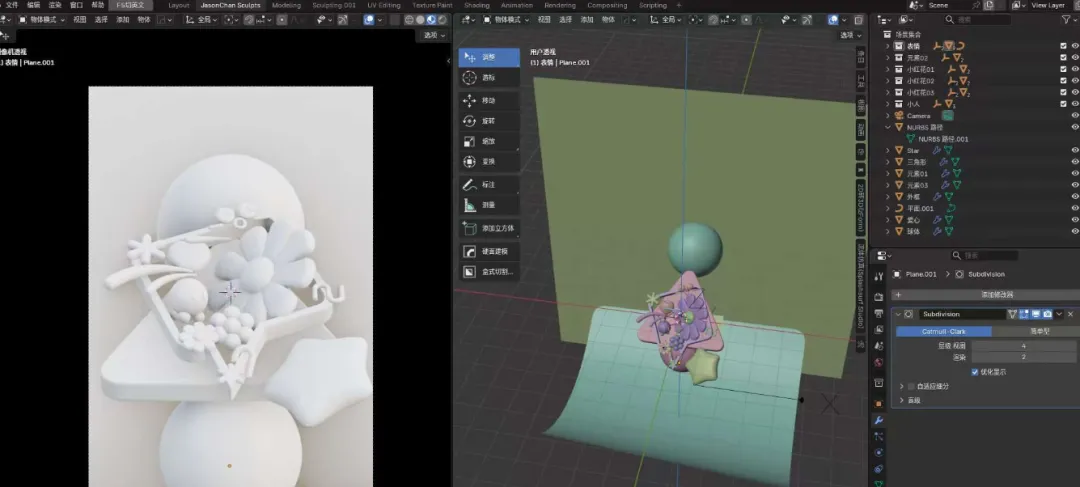Toggle exclude checkbox for 表情 collection
1080x487 pixels.
coord(1063,46)
